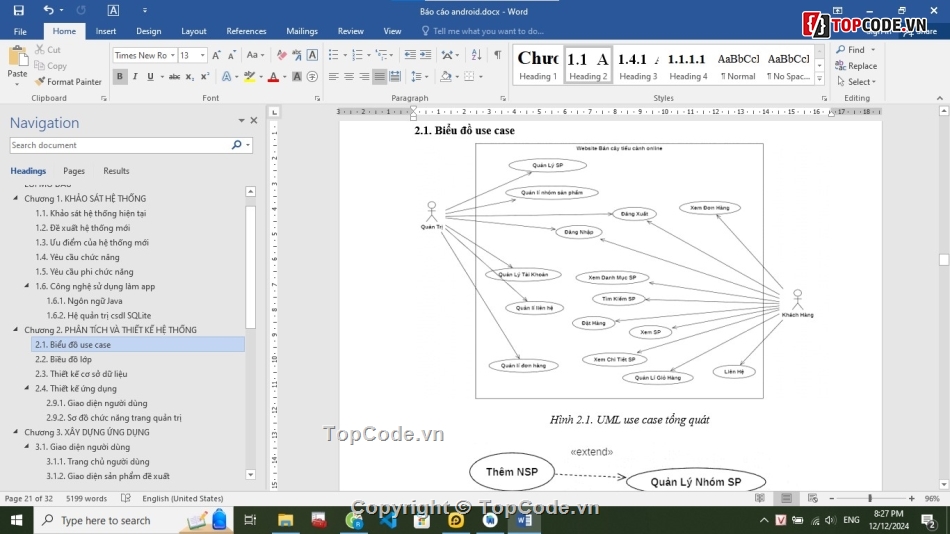950x534 pixels.
Task: Click the Save icon in title bar
Action: (x=19, y=10)
